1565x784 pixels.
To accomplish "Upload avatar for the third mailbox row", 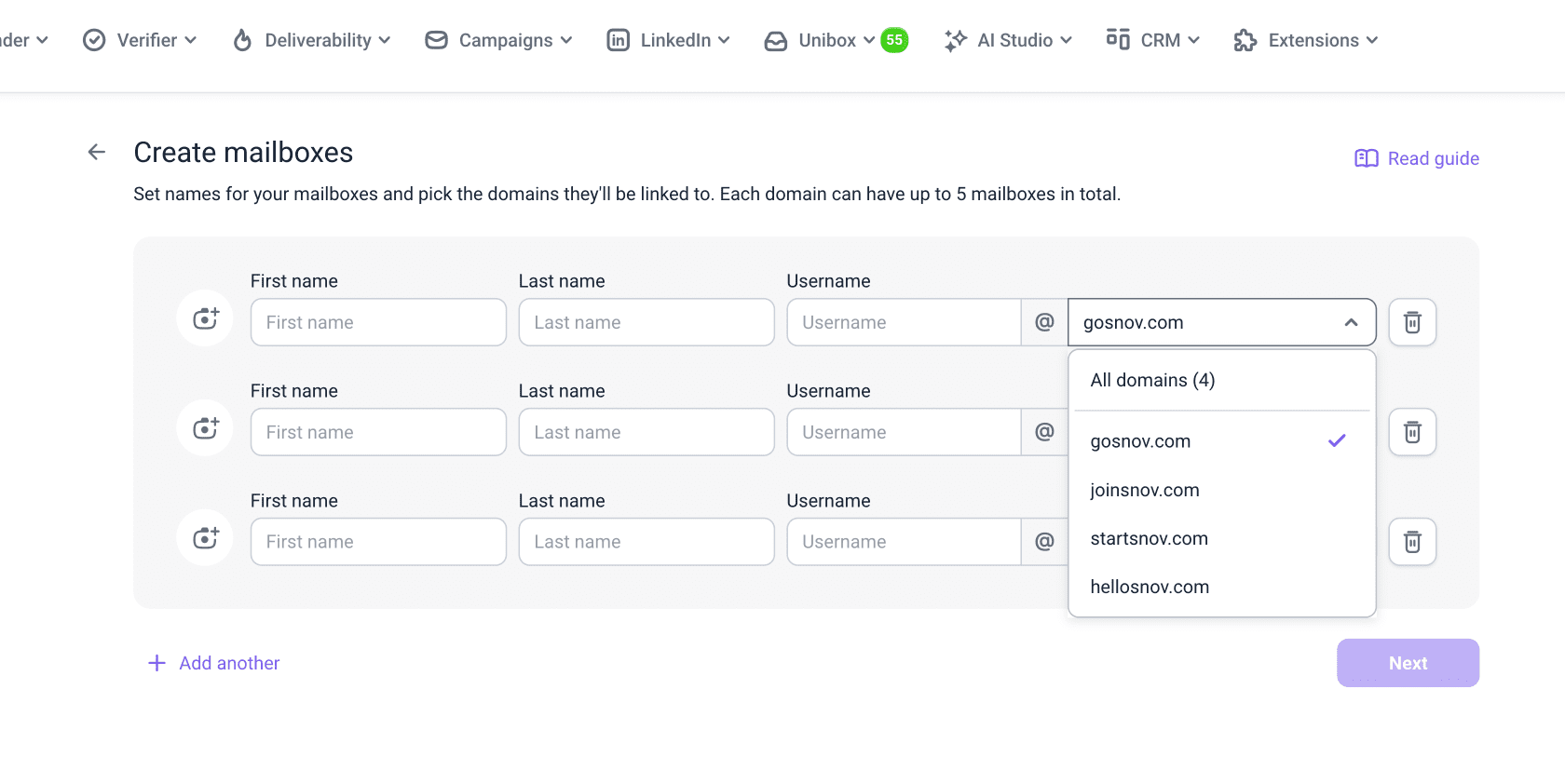I will pyautogui.click(x=205, y=539).
